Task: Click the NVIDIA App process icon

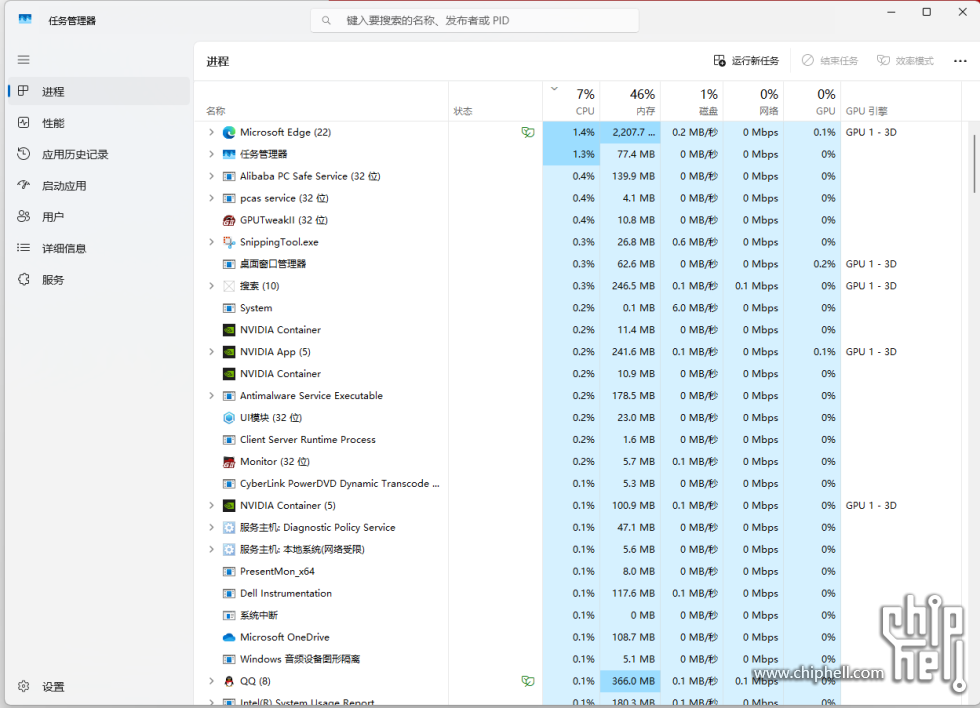Action: pos(229,352)
